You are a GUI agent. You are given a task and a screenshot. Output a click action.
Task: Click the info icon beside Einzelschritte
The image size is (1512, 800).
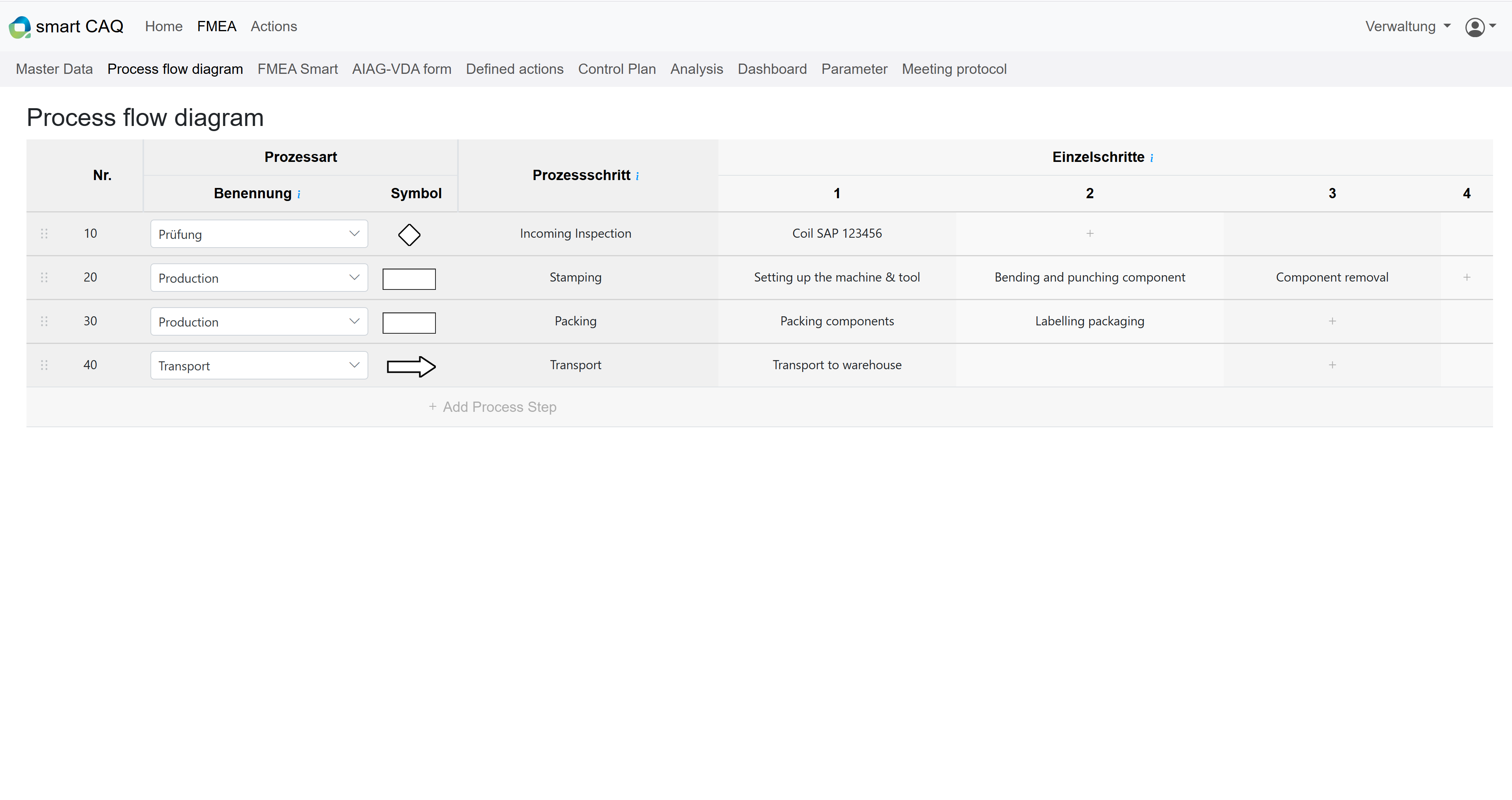pyautogui.click(x=1152, y=158)
